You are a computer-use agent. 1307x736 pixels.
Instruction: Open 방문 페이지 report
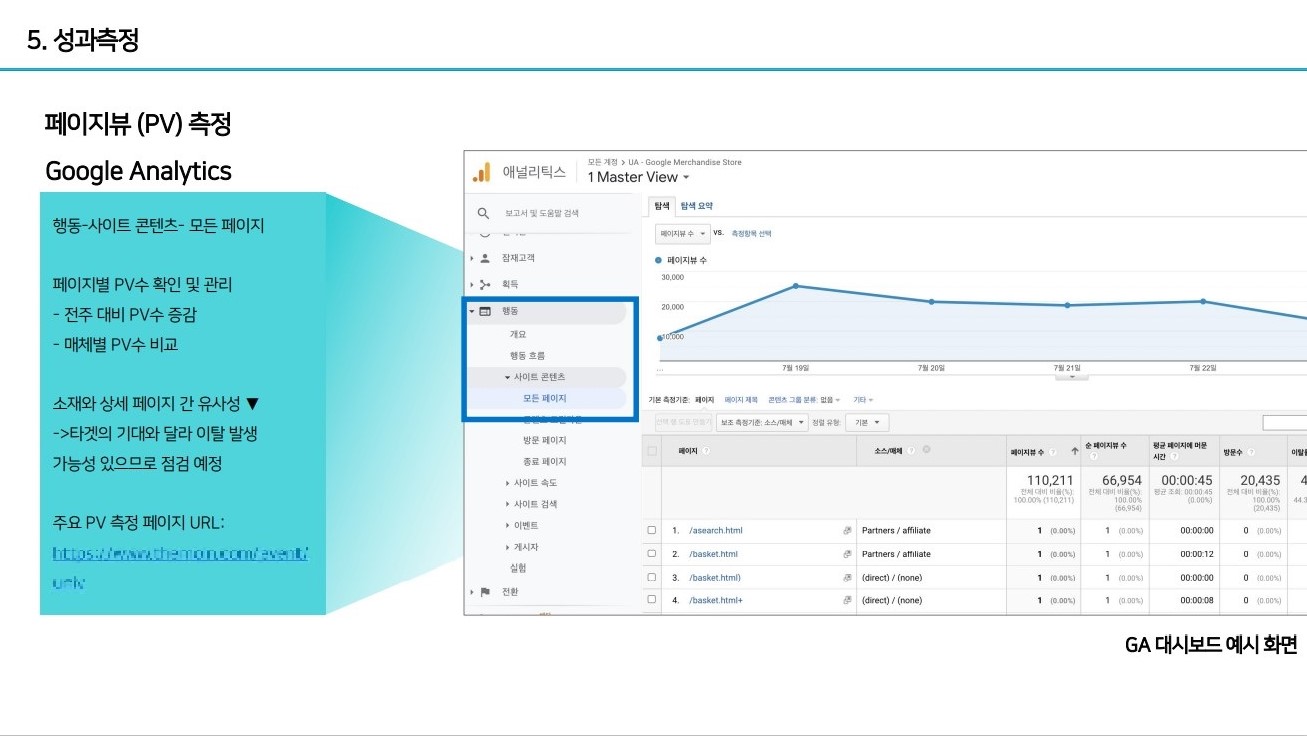pyautogui.click(x=545, y=441)
